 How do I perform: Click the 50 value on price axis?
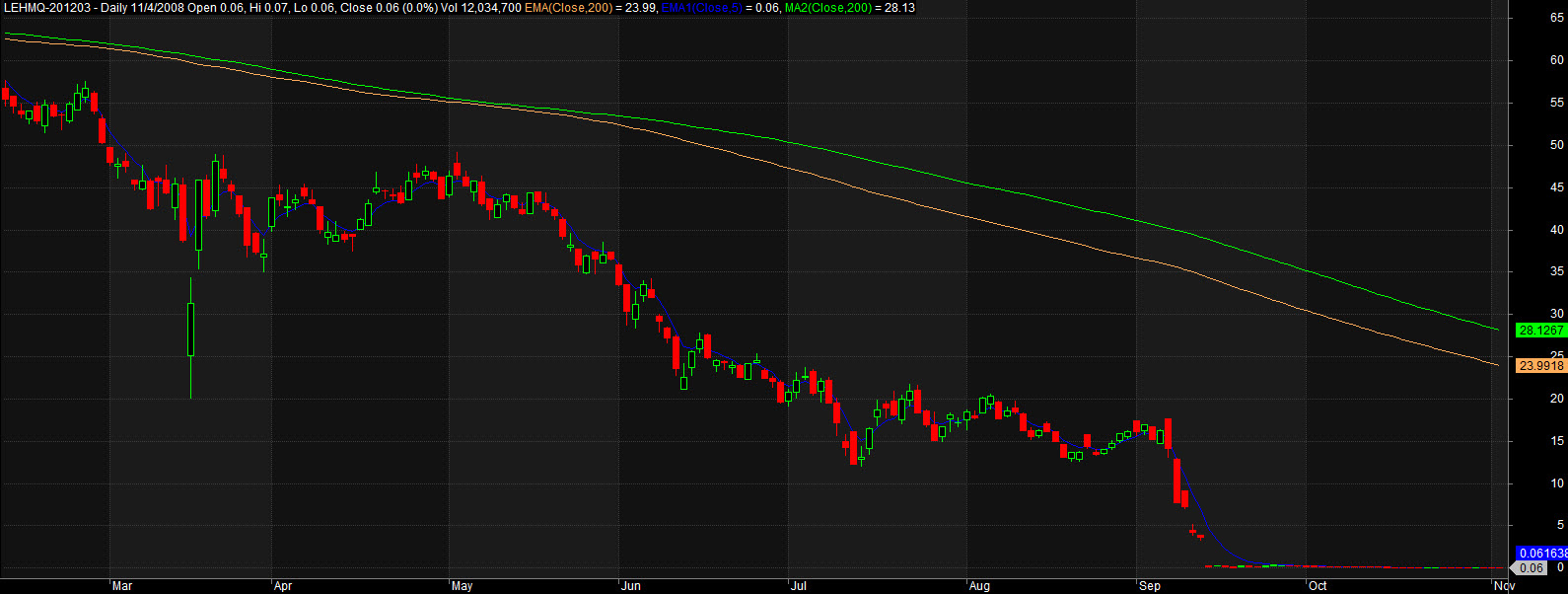coord(1557,145)
